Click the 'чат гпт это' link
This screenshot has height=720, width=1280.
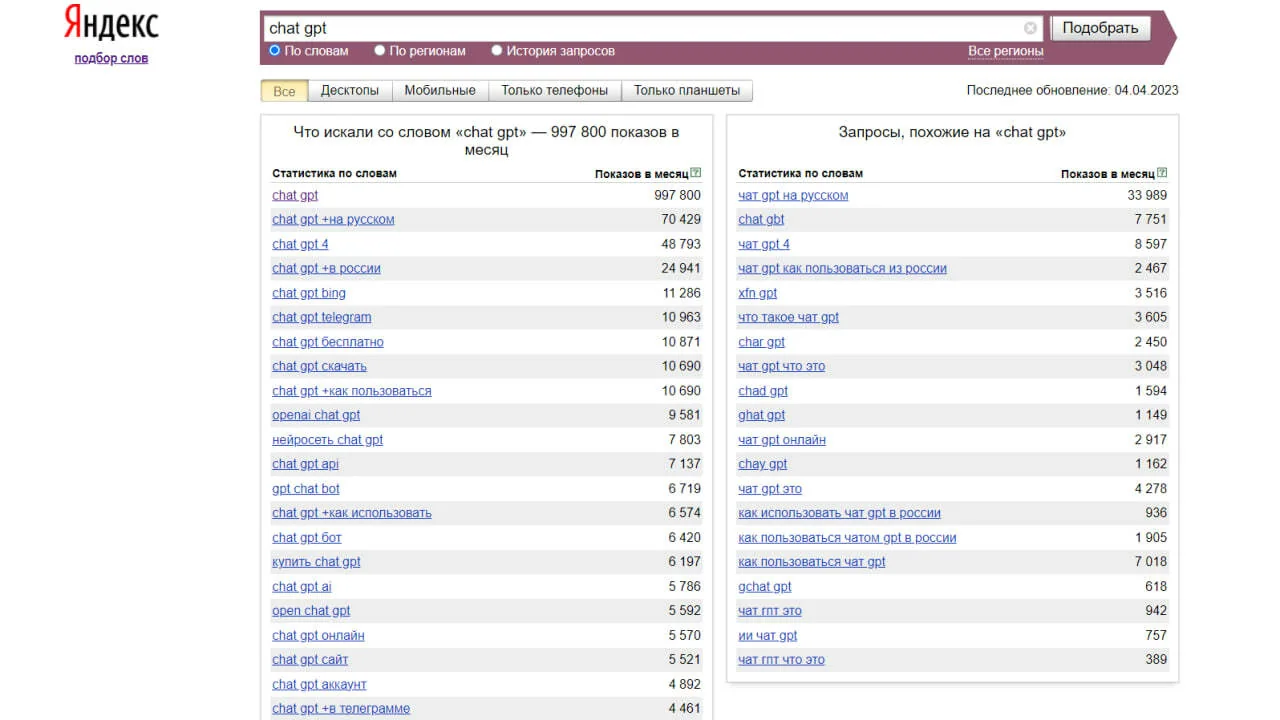[x=770, y=611]
